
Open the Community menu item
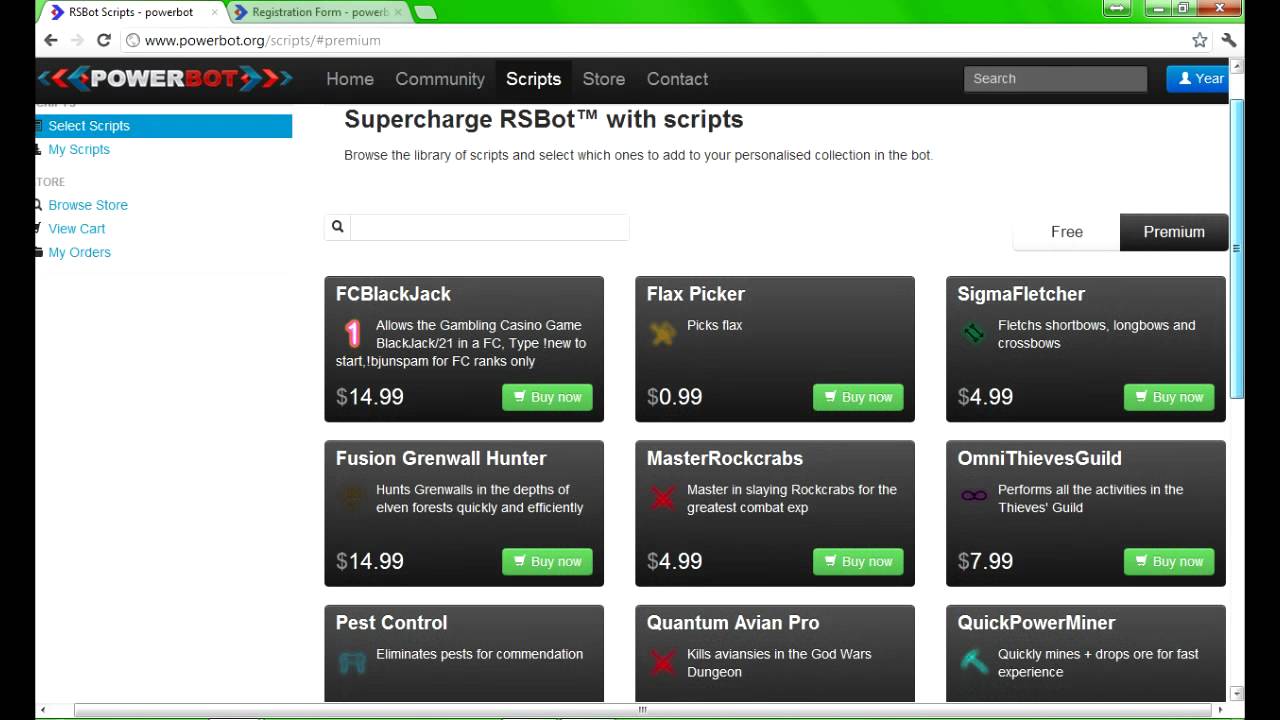click(x=440, y=79)
